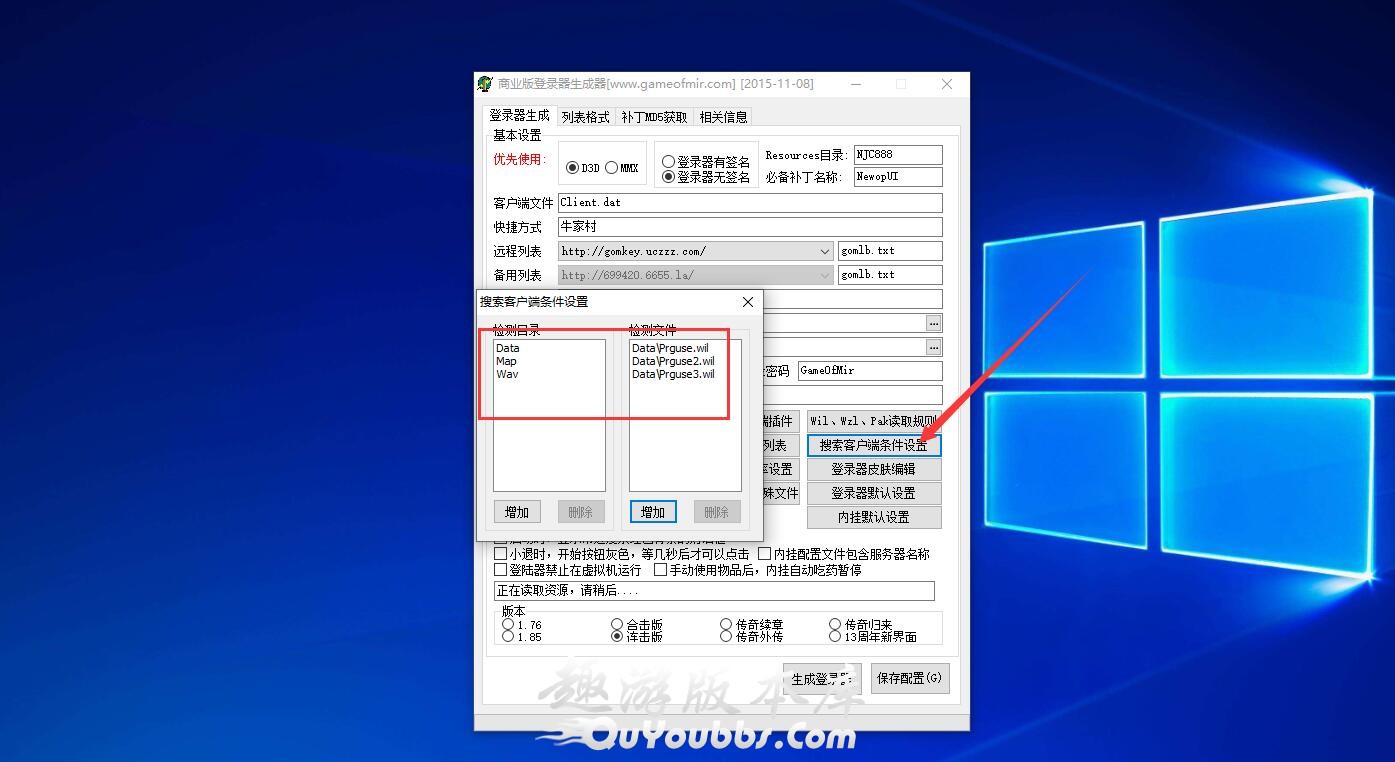This screenshot has width=1395, height=762.
Task: Enable 登陆器禁止在虚拟机运行 checkbox
Action: click(501, 570)
